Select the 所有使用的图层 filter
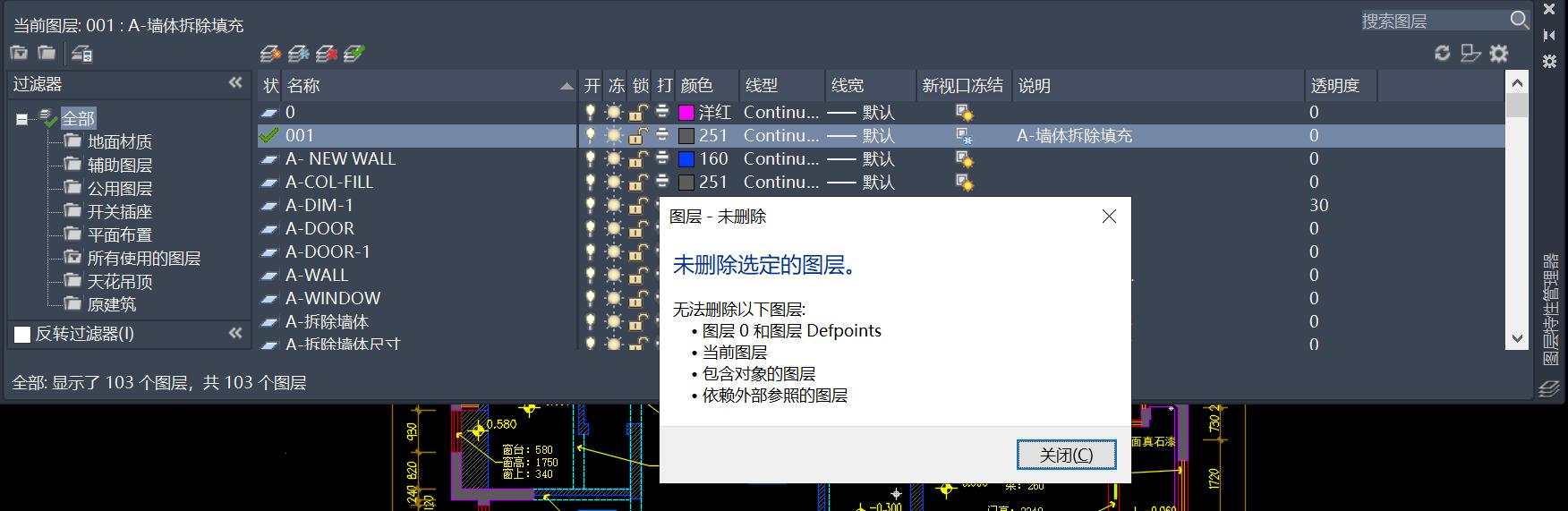Image resolution: width=1568 pixels, height=511 pixels. [x=143, y=258]
